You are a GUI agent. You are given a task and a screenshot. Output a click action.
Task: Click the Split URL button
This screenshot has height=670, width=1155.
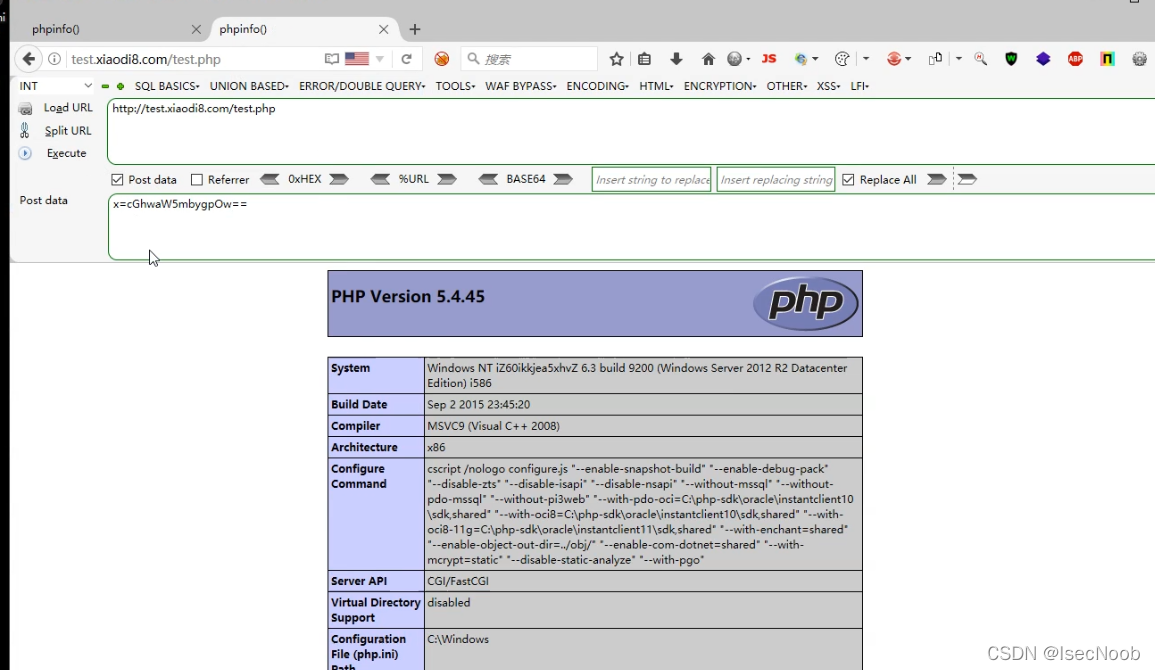(x=57, y=131)
